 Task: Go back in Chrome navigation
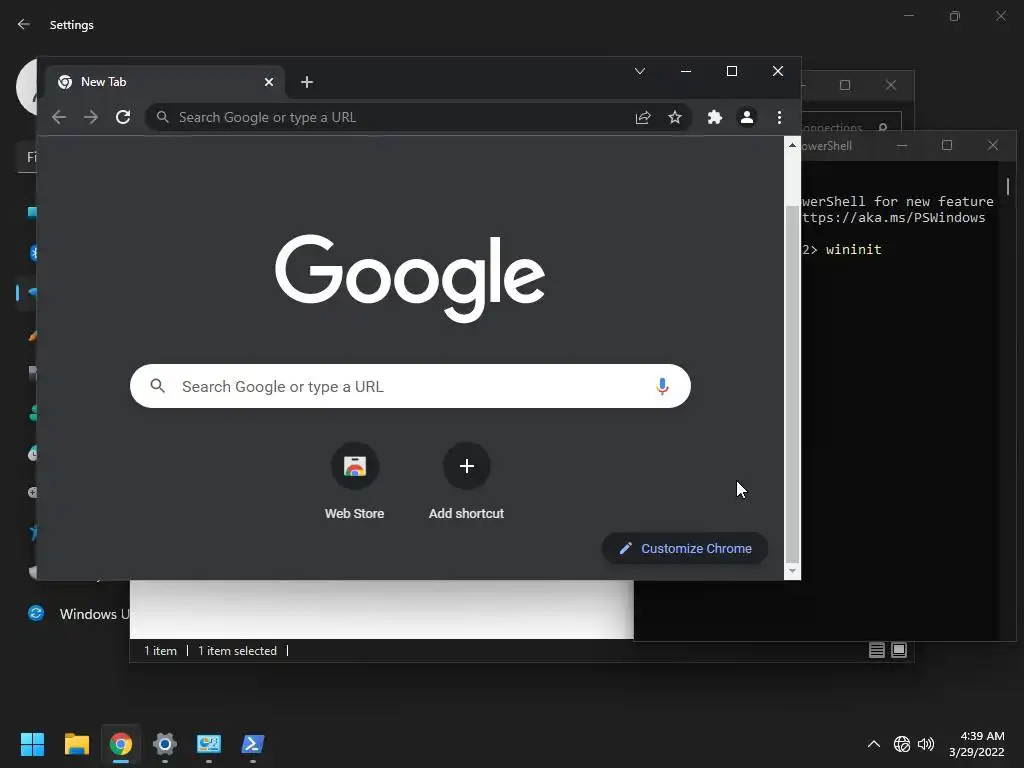pos(59,117)
